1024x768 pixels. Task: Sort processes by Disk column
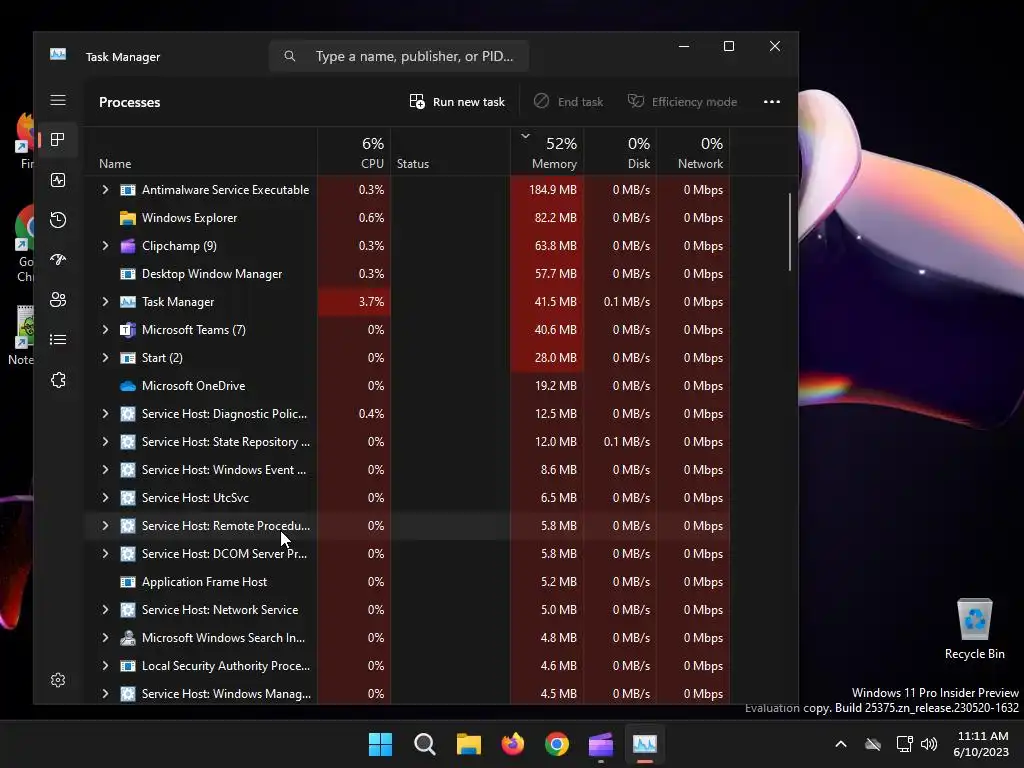pyautogui.click(x=620, y=152)
